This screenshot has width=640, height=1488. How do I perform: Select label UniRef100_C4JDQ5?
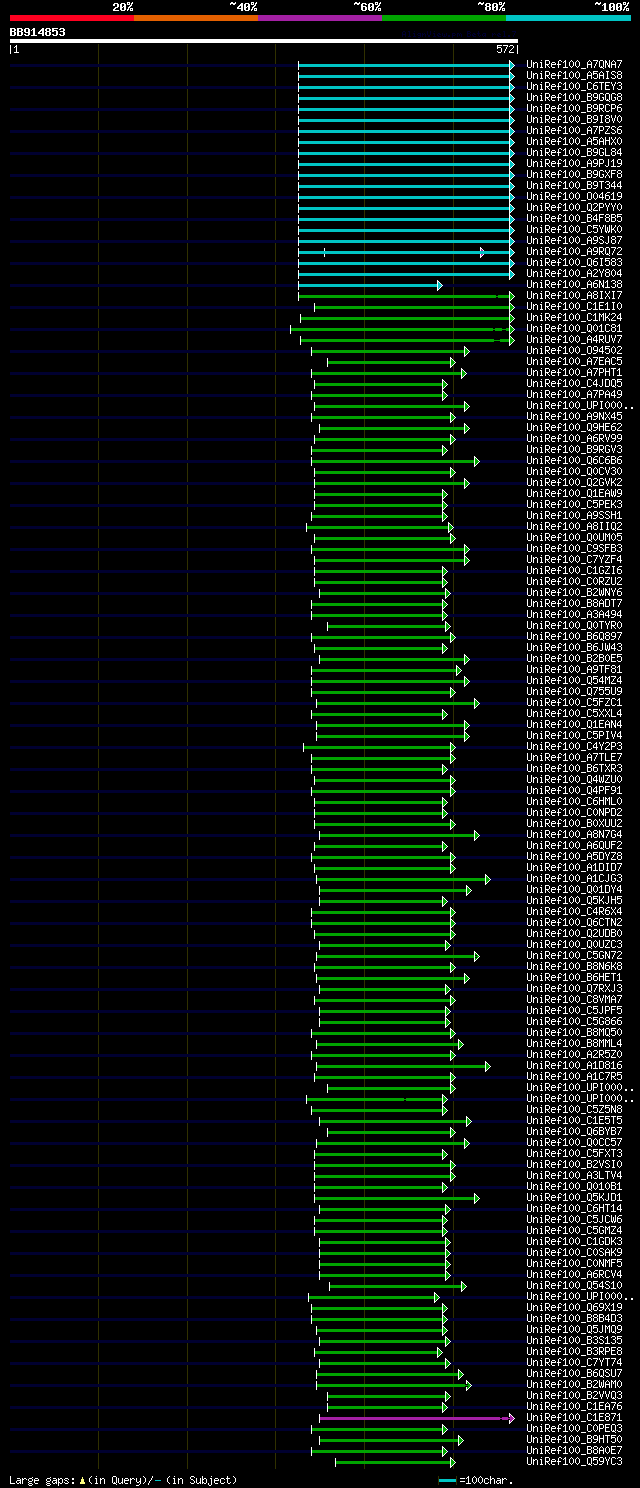[574, 384]
